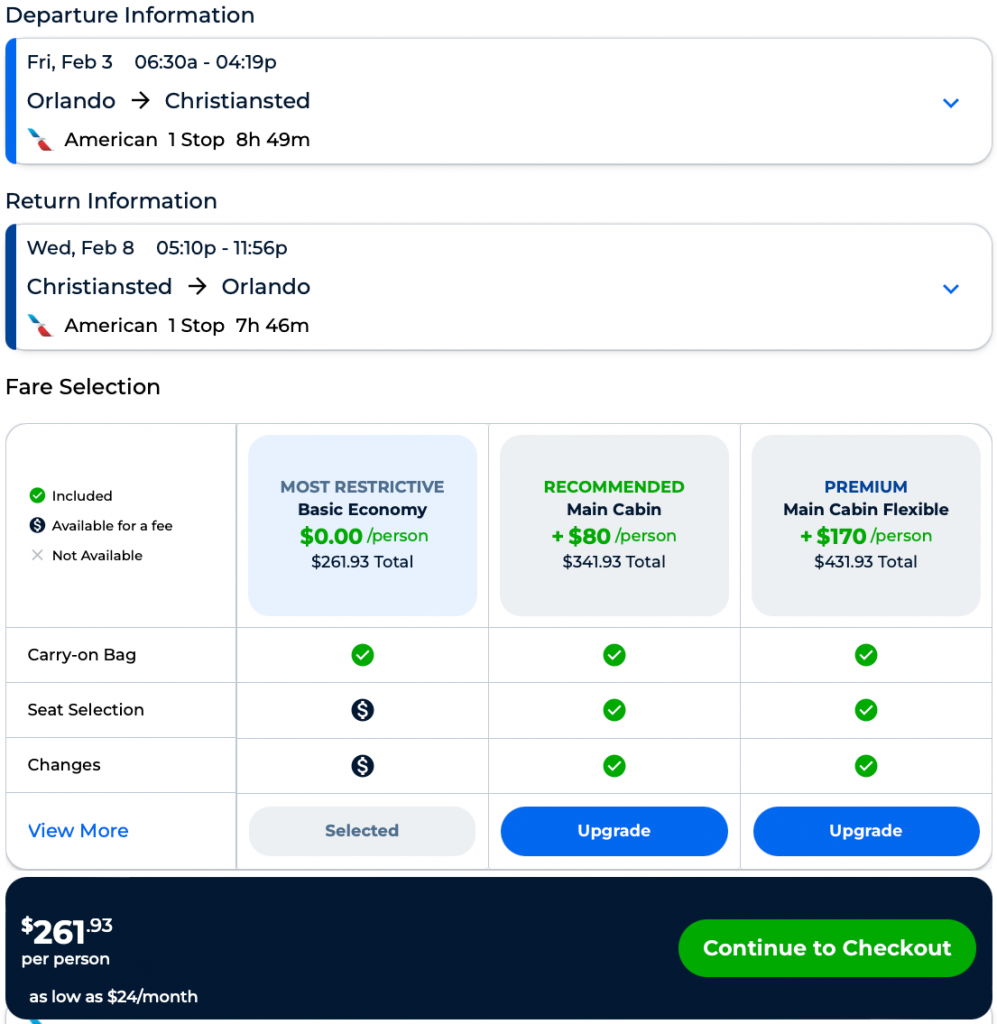
Task: Select the Main Cabin fare card
Action: pos(614,525)
